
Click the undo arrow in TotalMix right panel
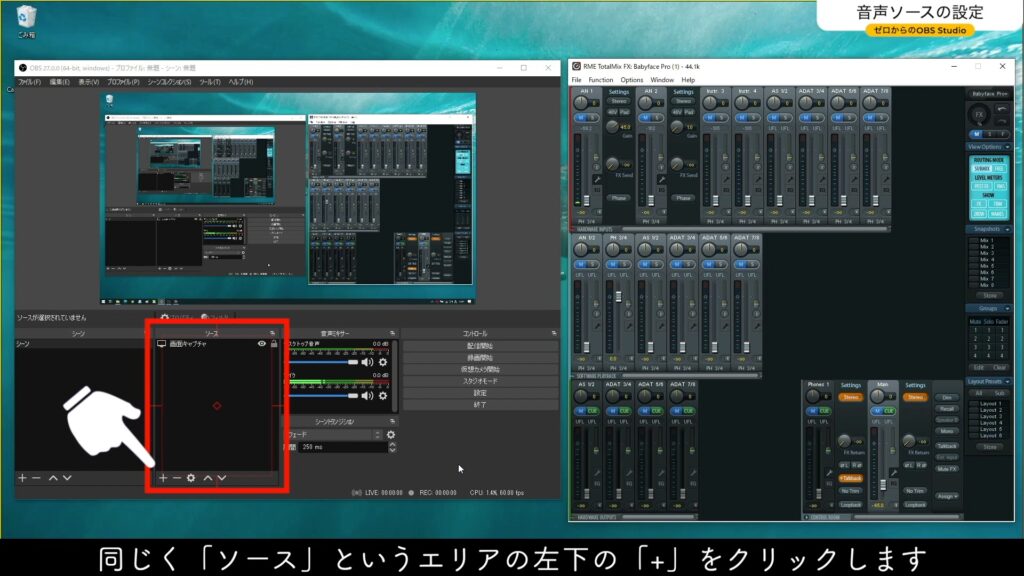point(1001,109)
